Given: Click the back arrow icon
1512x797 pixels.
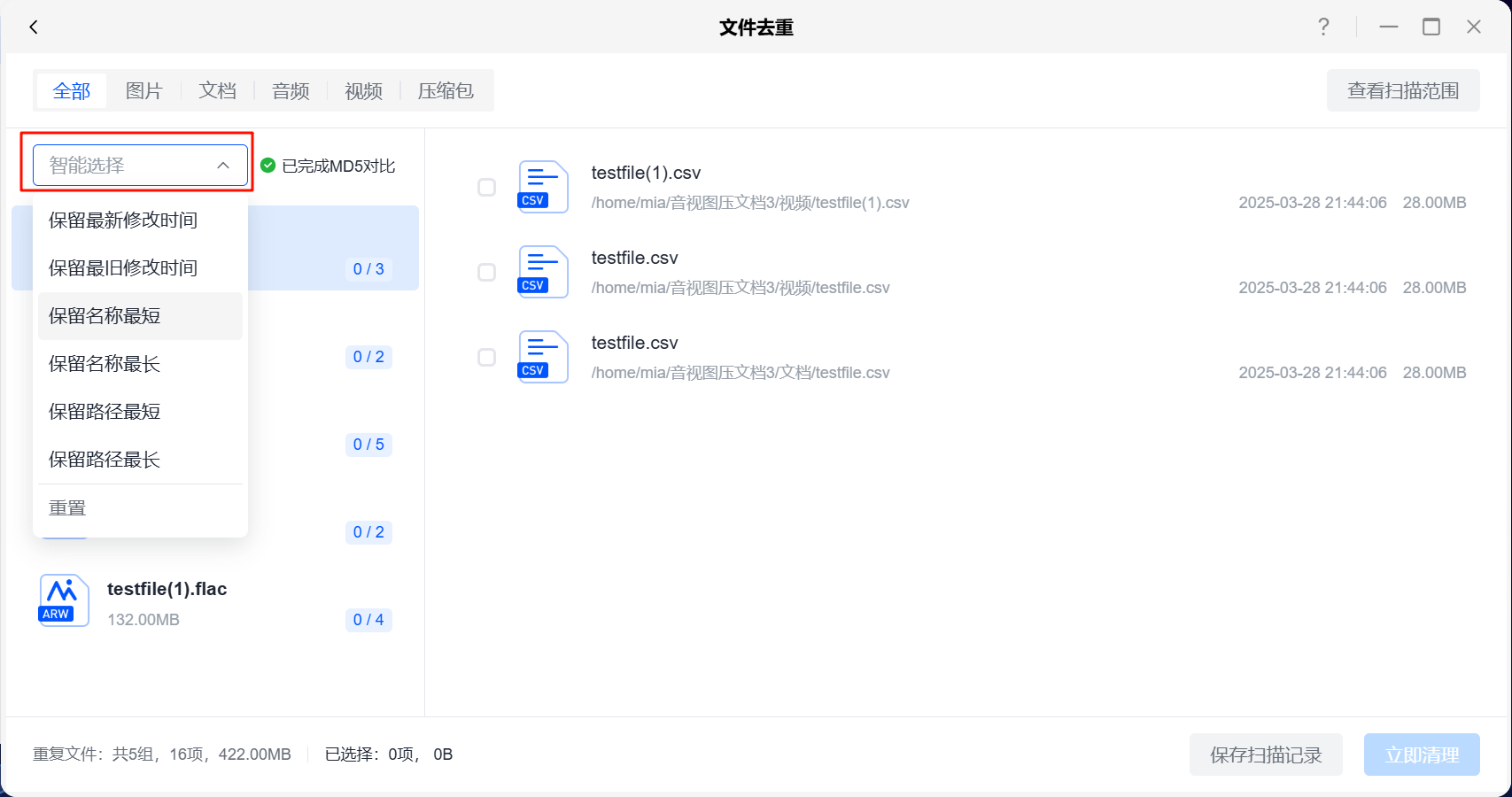Looking at the screenshot, I should click(34, 27).
